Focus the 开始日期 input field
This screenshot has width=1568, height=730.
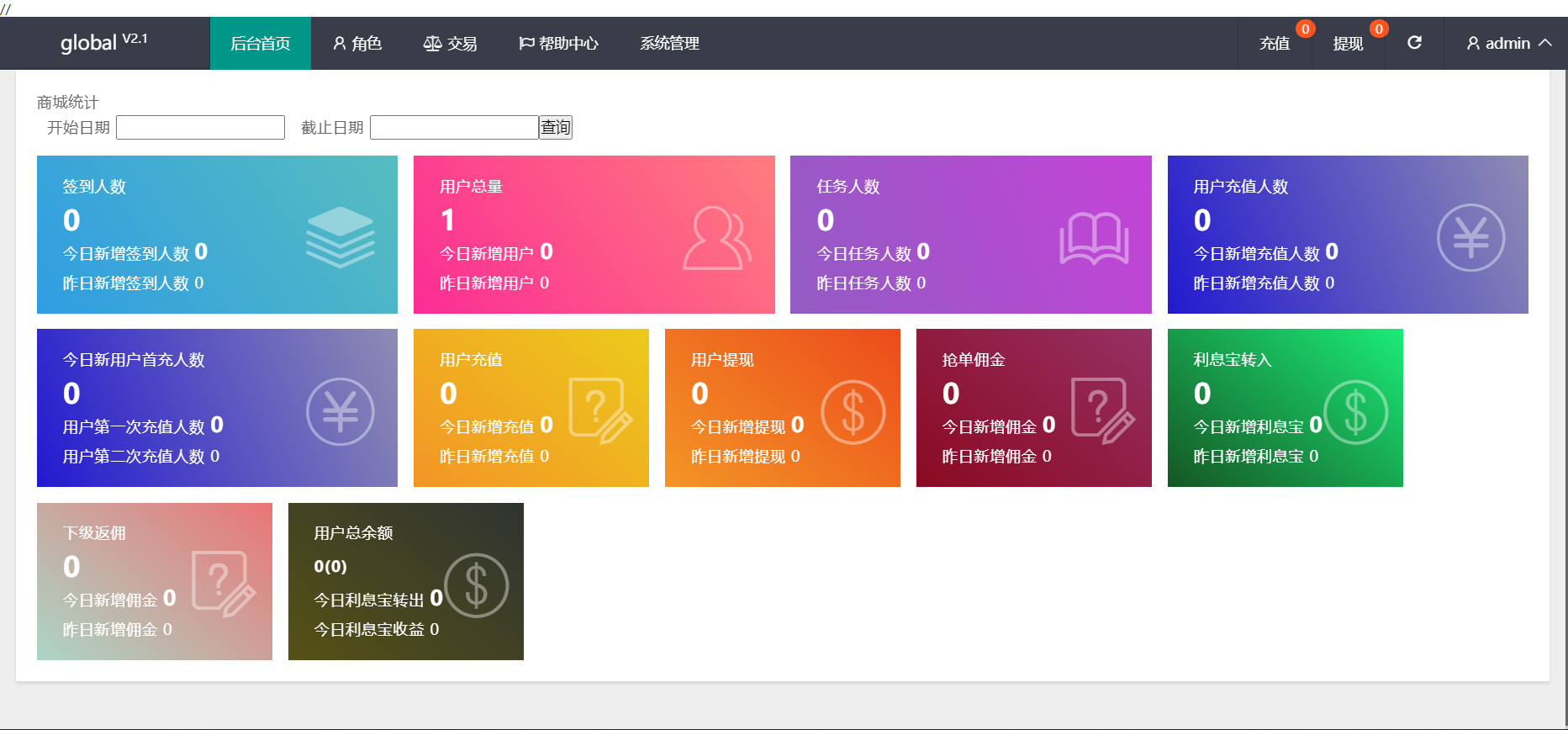(200, 127)
